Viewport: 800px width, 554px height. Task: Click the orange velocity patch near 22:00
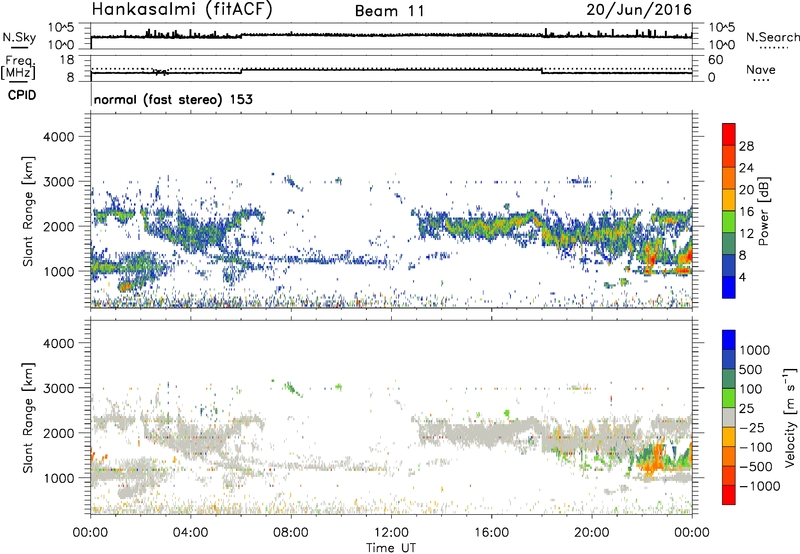click(653, 459)
